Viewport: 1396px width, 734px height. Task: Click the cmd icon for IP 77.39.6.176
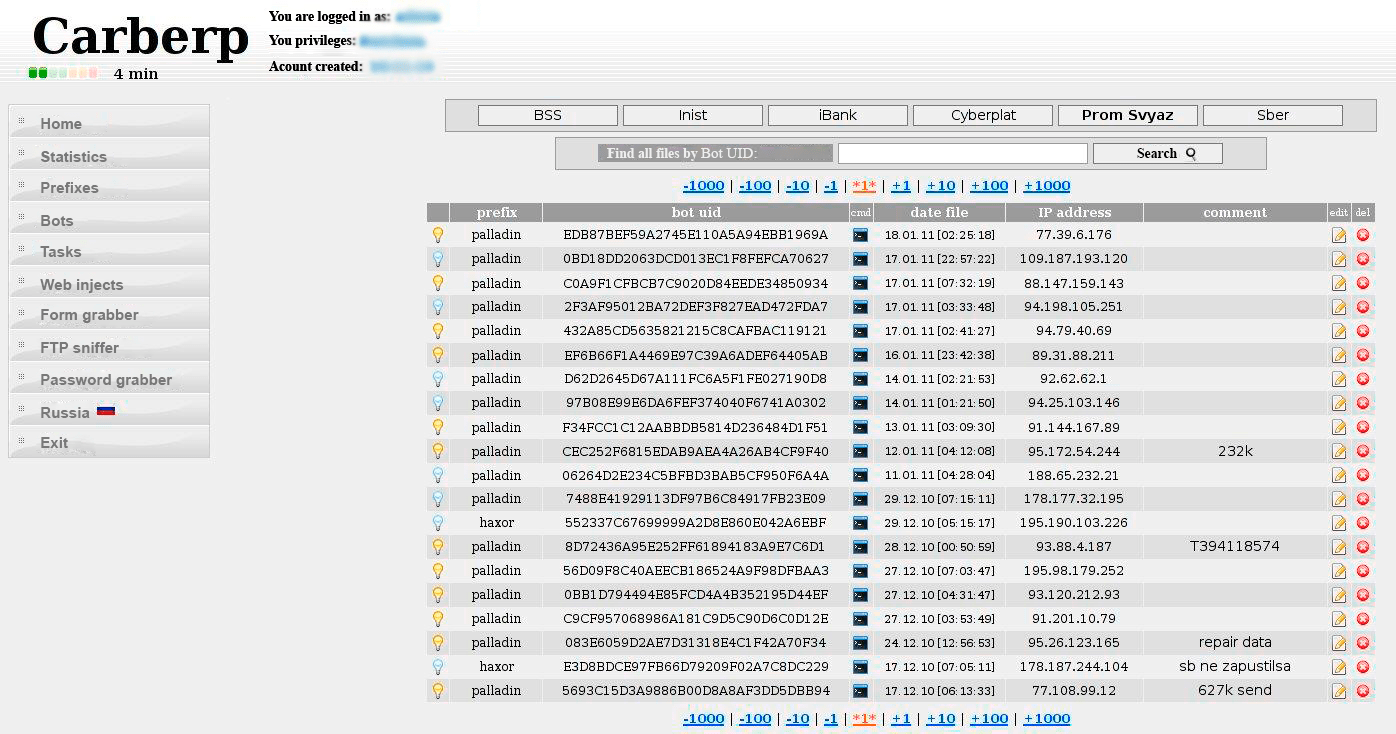pos(860,235)
